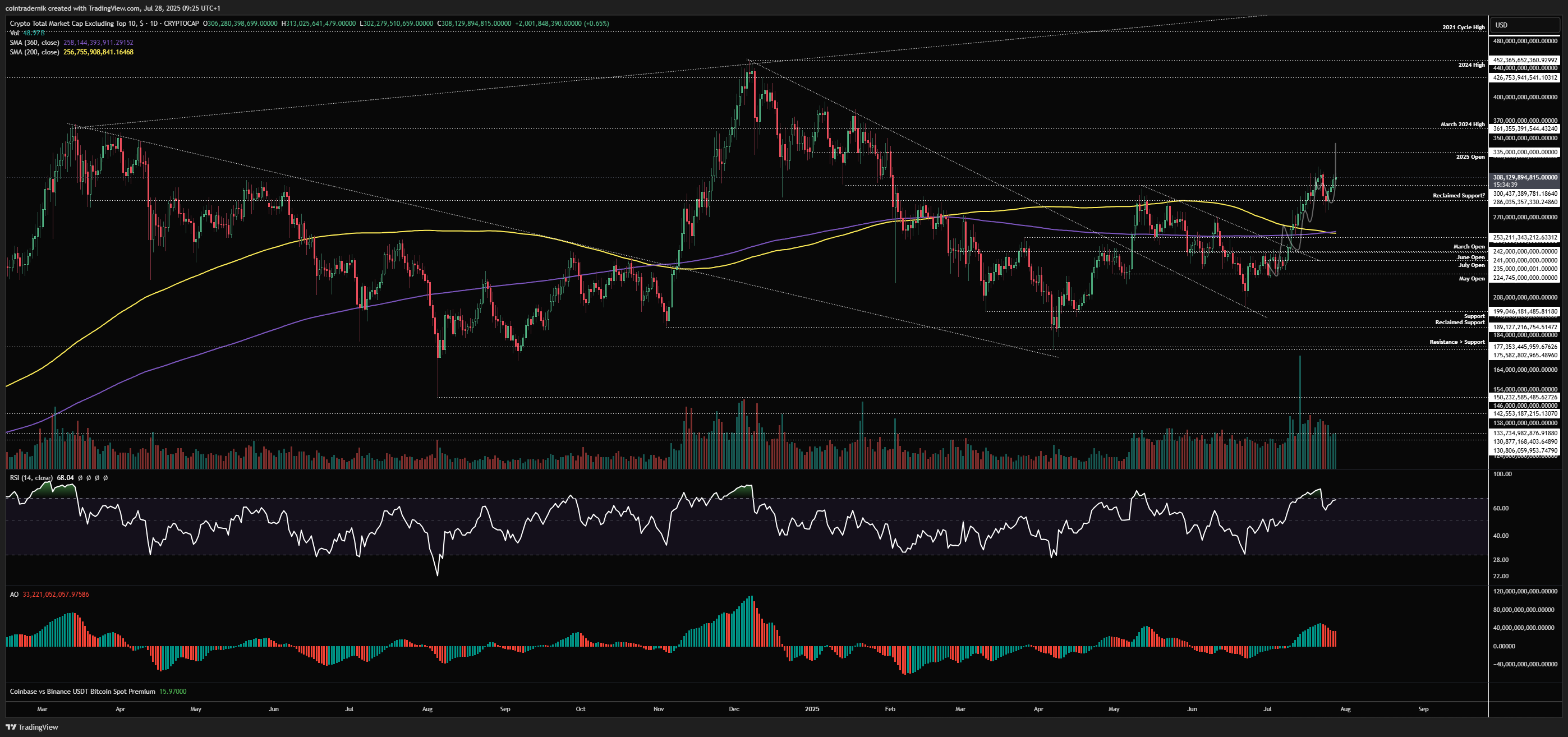1568x737 pixels.
Task: Click the Oct label on time axis
Action: point(581,709)
